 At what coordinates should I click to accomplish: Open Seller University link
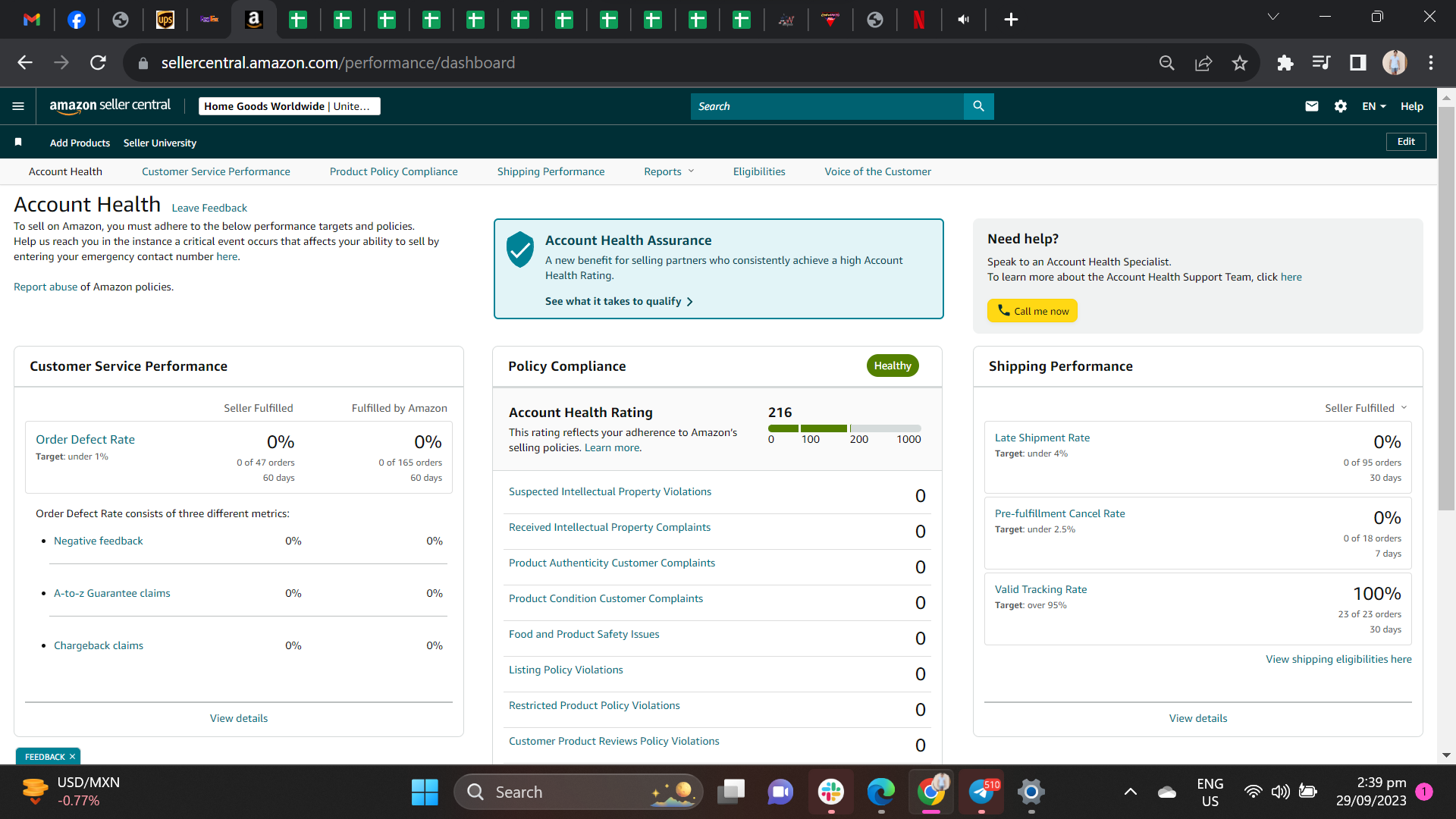tap(160, 143)
